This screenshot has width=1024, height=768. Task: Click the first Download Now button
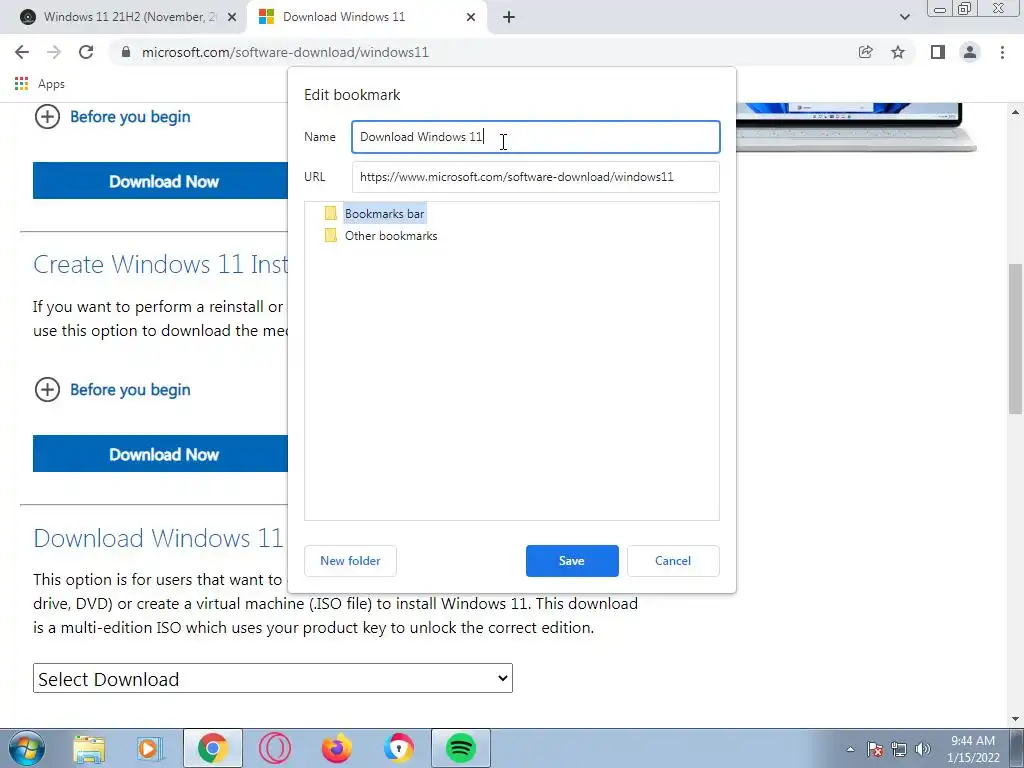tap(161, 181)
